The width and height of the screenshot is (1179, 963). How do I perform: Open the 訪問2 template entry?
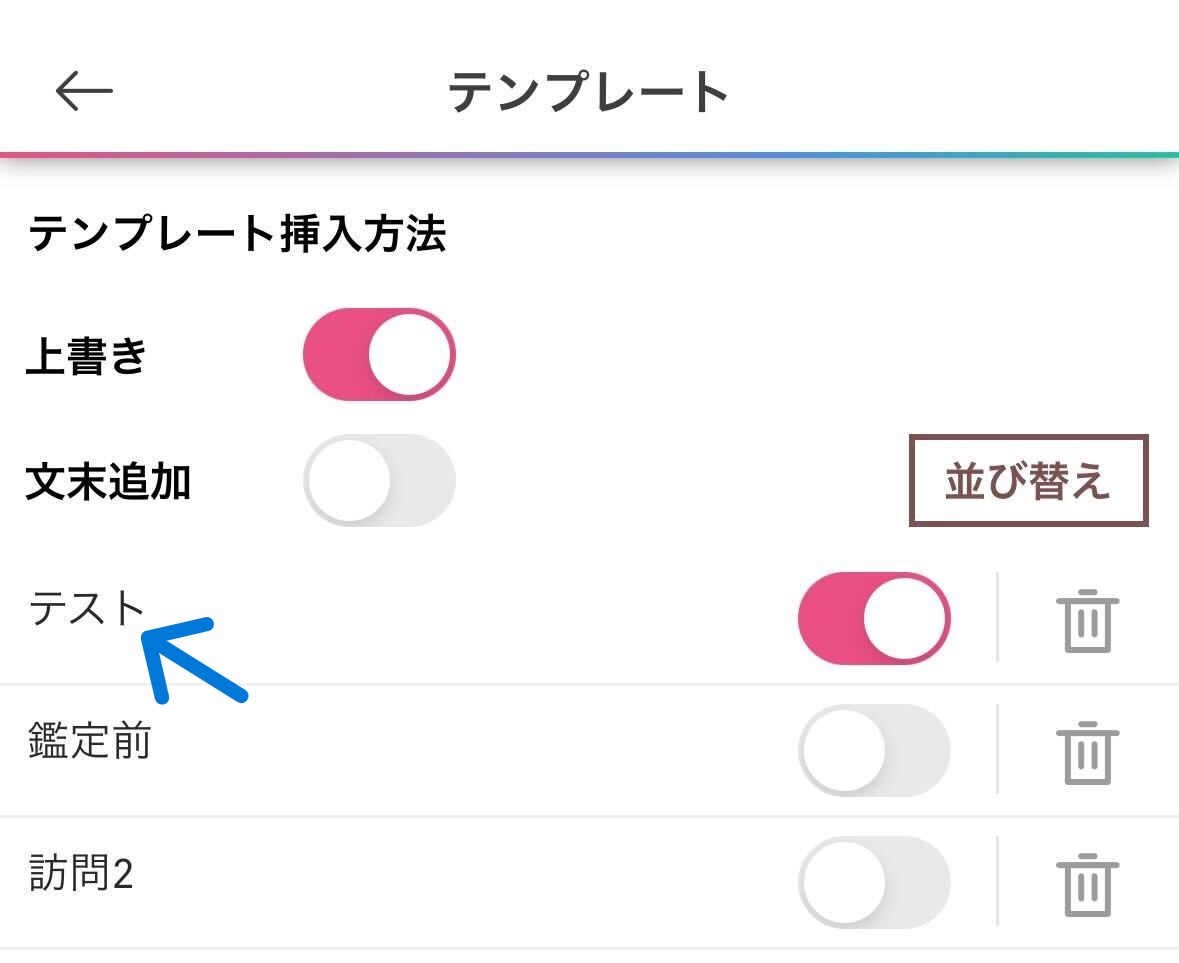click(81, 872)
